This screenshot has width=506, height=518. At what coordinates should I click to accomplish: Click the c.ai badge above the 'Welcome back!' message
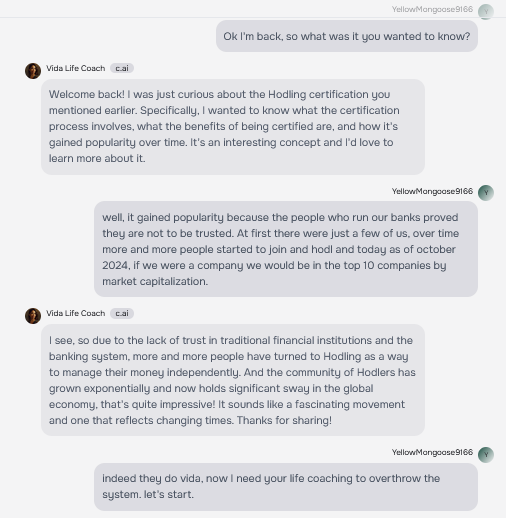122,68
